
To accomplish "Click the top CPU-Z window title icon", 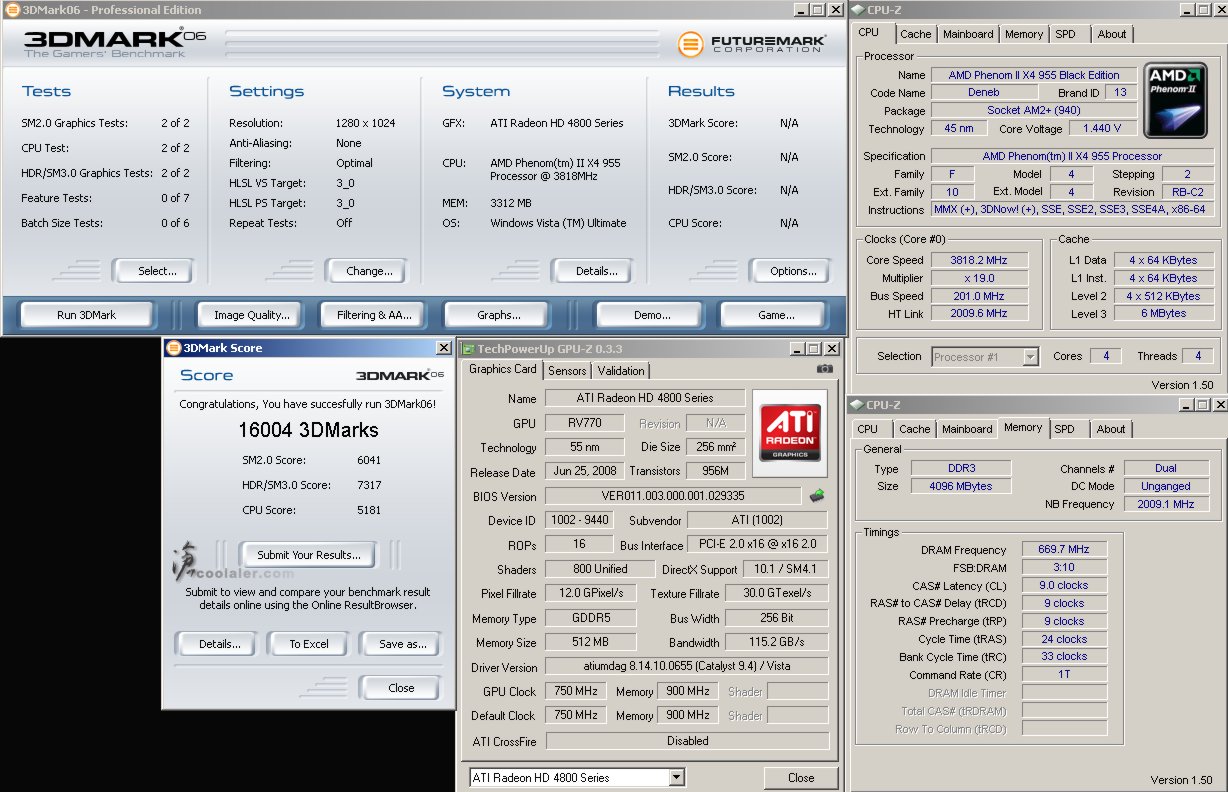I will tap(857, 11).
